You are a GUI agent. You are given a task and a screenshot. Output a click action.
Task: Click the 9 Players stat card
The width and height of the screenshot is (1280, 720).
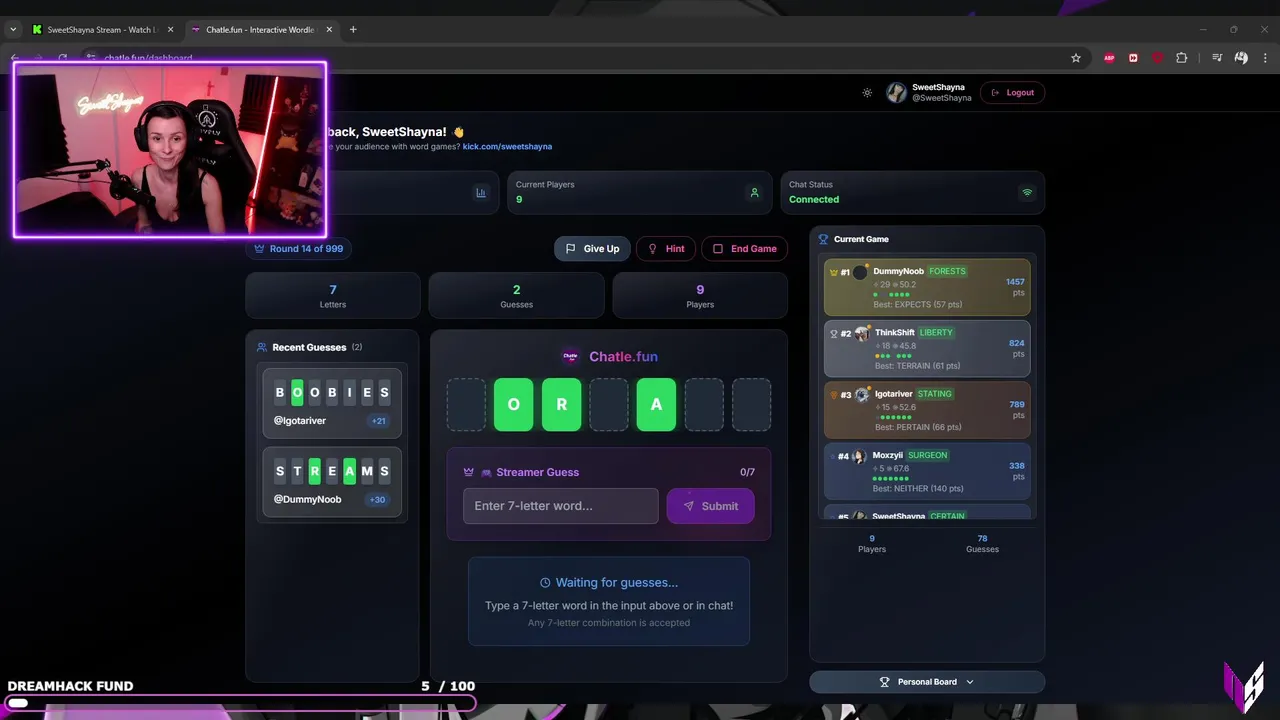(x=700, y=296)
